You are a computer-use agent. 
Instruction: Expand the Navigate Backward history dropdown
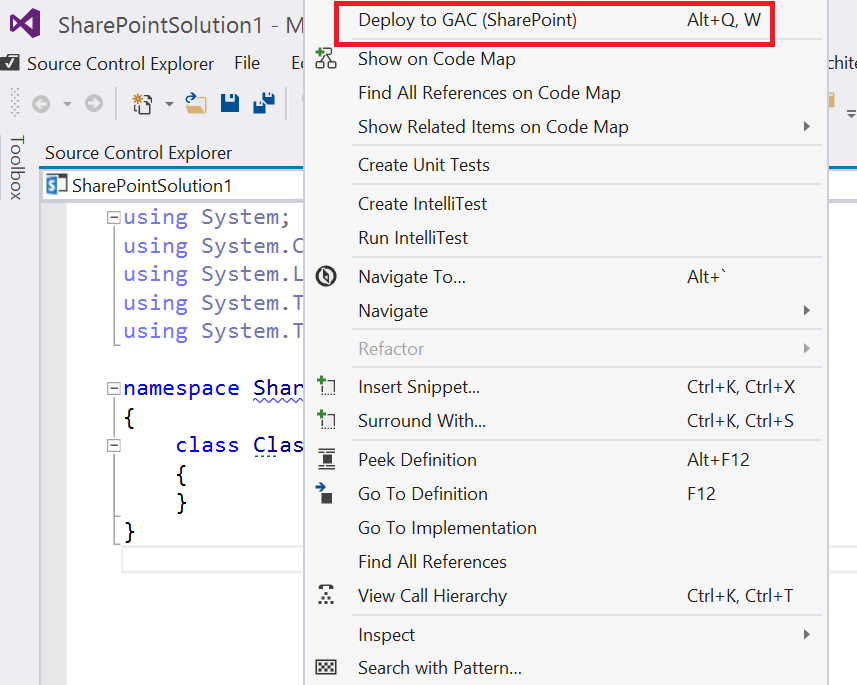67,103
